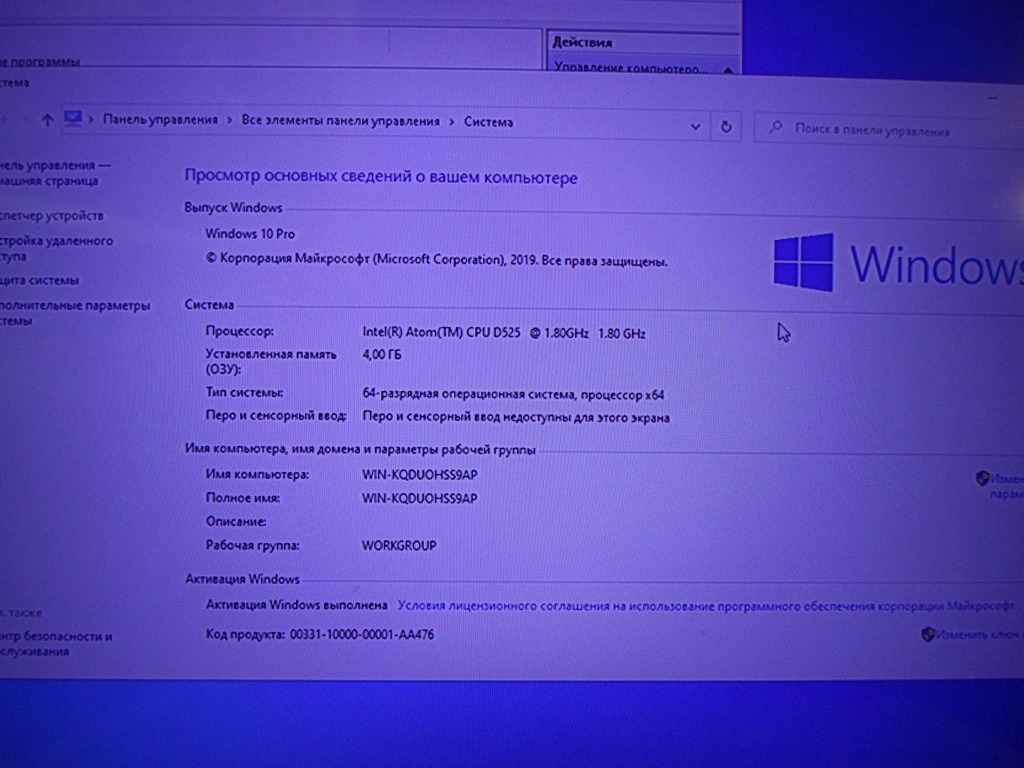Viewport: 1024px width, 768px height.
Task: Click the Windows logo image
Action: coord(803,262)
